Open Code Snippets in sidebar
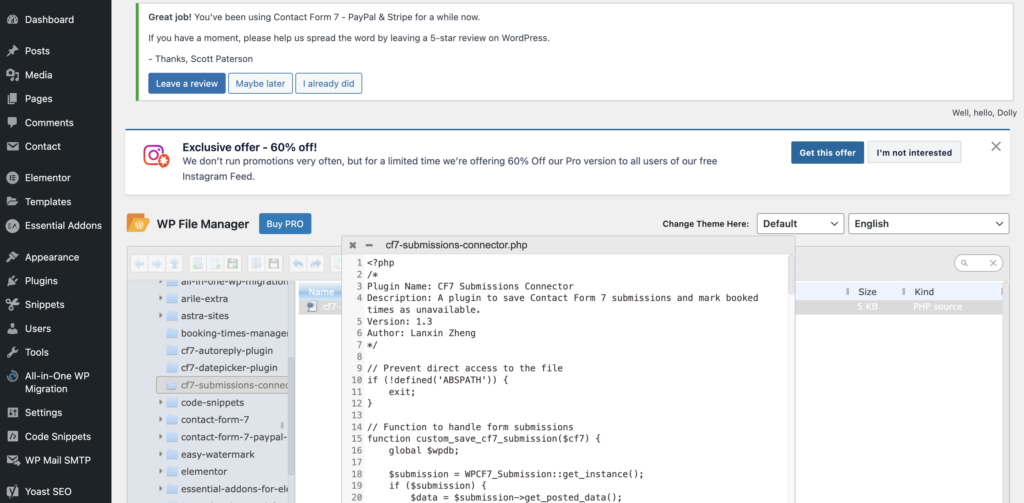Image resolution: width=1024 pixels, height=503 pixels. click(x=56, y=436)
